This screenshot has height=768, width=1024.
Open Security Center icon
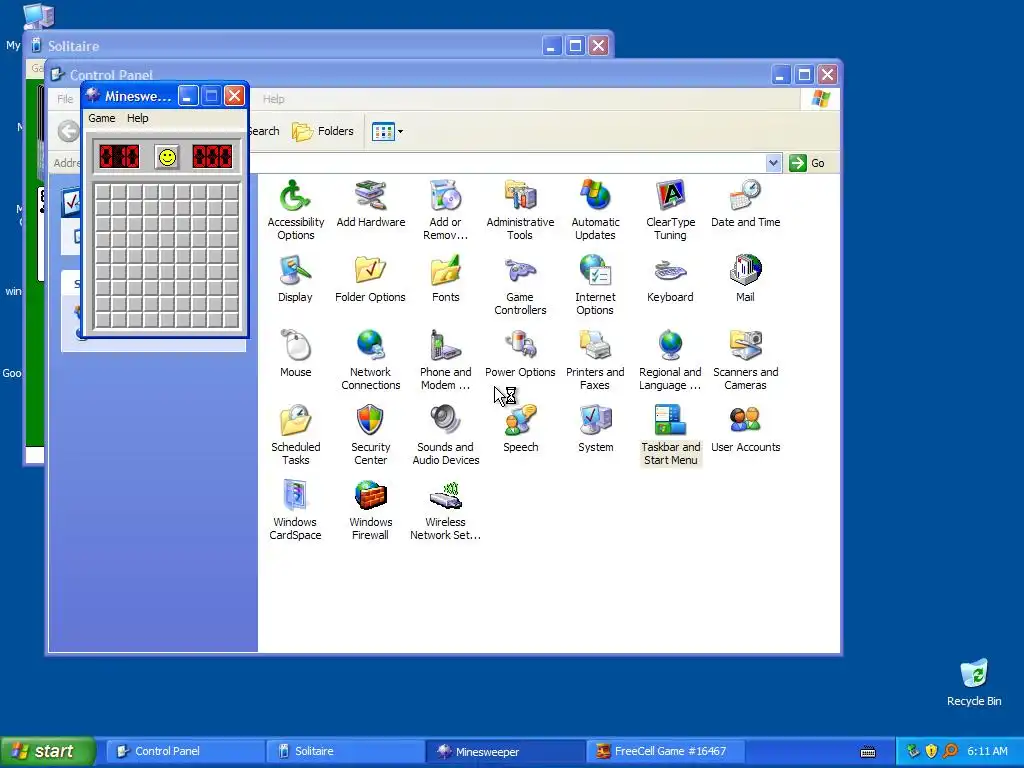pos(370,421)
